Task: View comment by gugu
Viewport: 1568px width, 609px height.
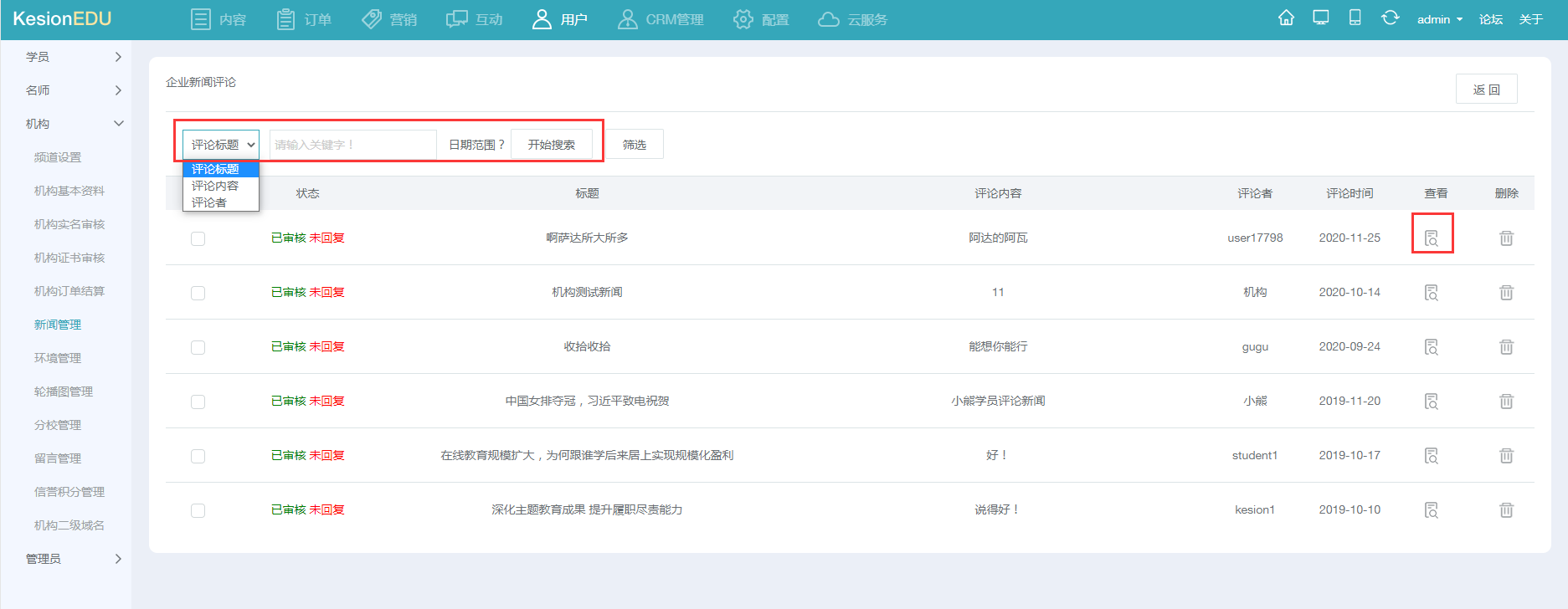Action: 1432,347
